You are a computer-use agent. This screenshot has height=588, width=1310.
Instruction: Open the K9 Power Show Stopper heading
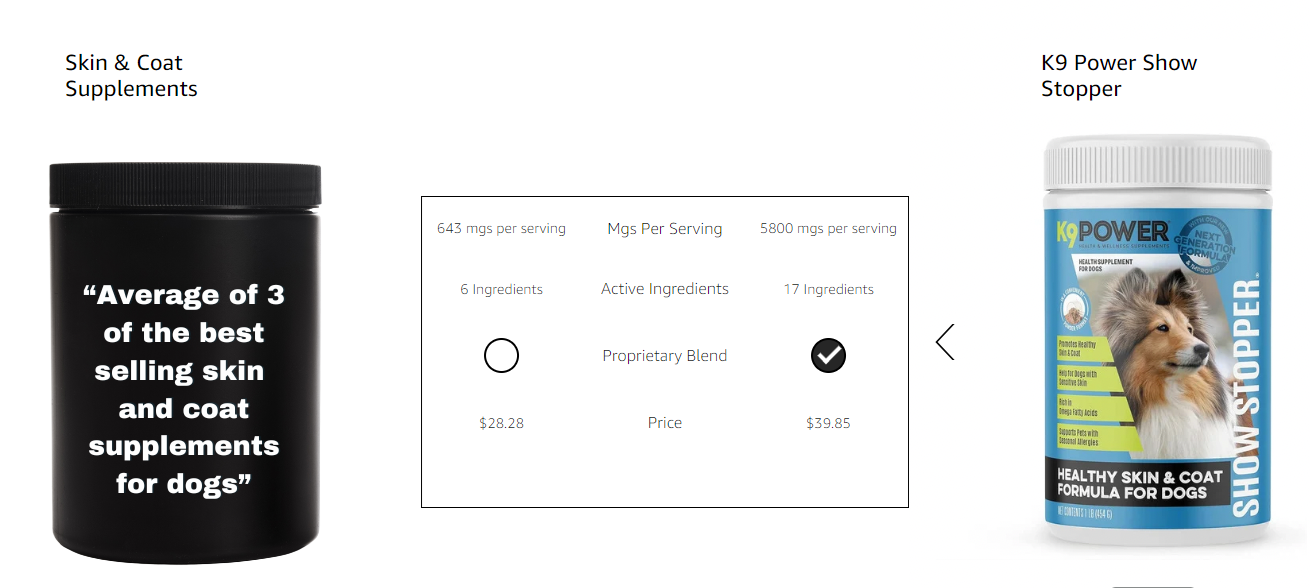pyautogui.click(x=1118, y=76)
